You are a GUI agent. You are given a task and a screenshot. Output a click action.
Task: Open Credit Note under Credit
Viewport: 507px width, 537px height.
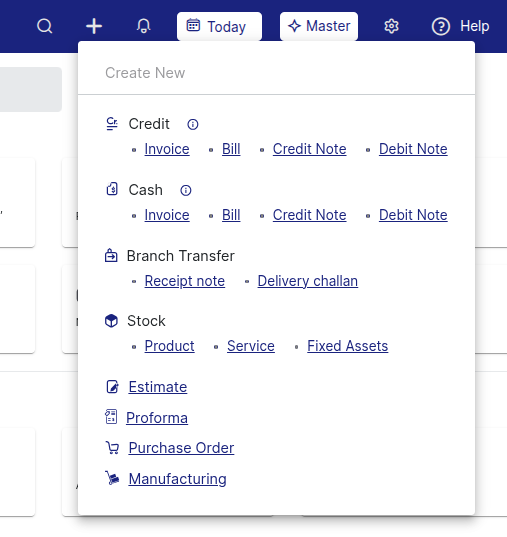click(x=310, y=149)
